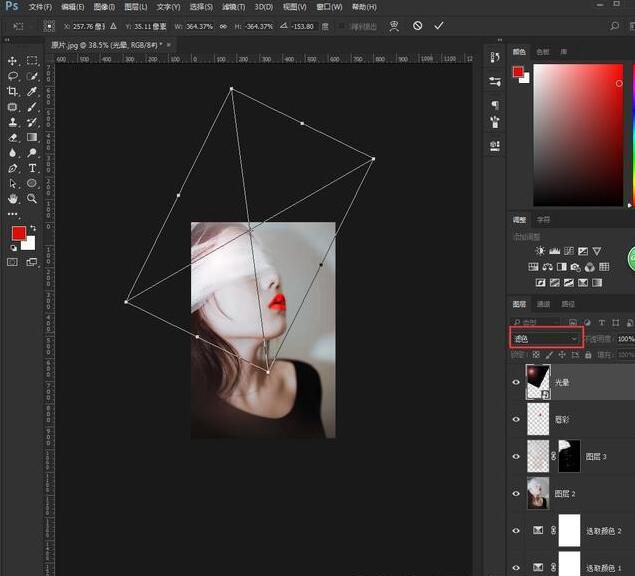Hide the 选取颜色 2 adjustment layer

point(517,531)
